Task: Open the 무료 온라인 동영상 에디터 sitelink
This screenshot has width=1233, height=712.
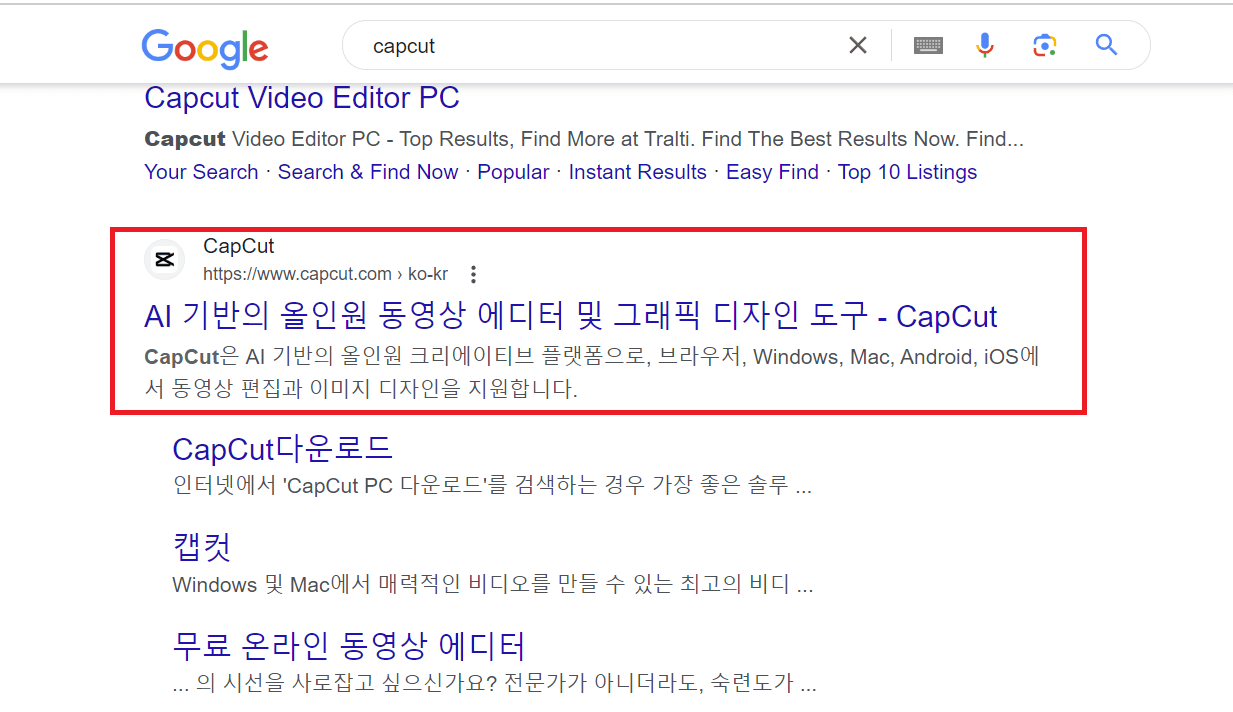Action: click(349, 645)
